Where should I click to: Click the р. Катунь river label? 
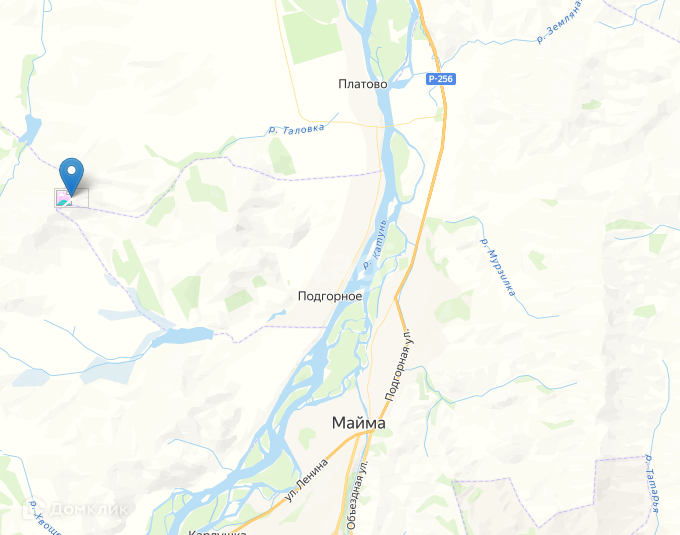pyautogui.click(x=375, y=244)
